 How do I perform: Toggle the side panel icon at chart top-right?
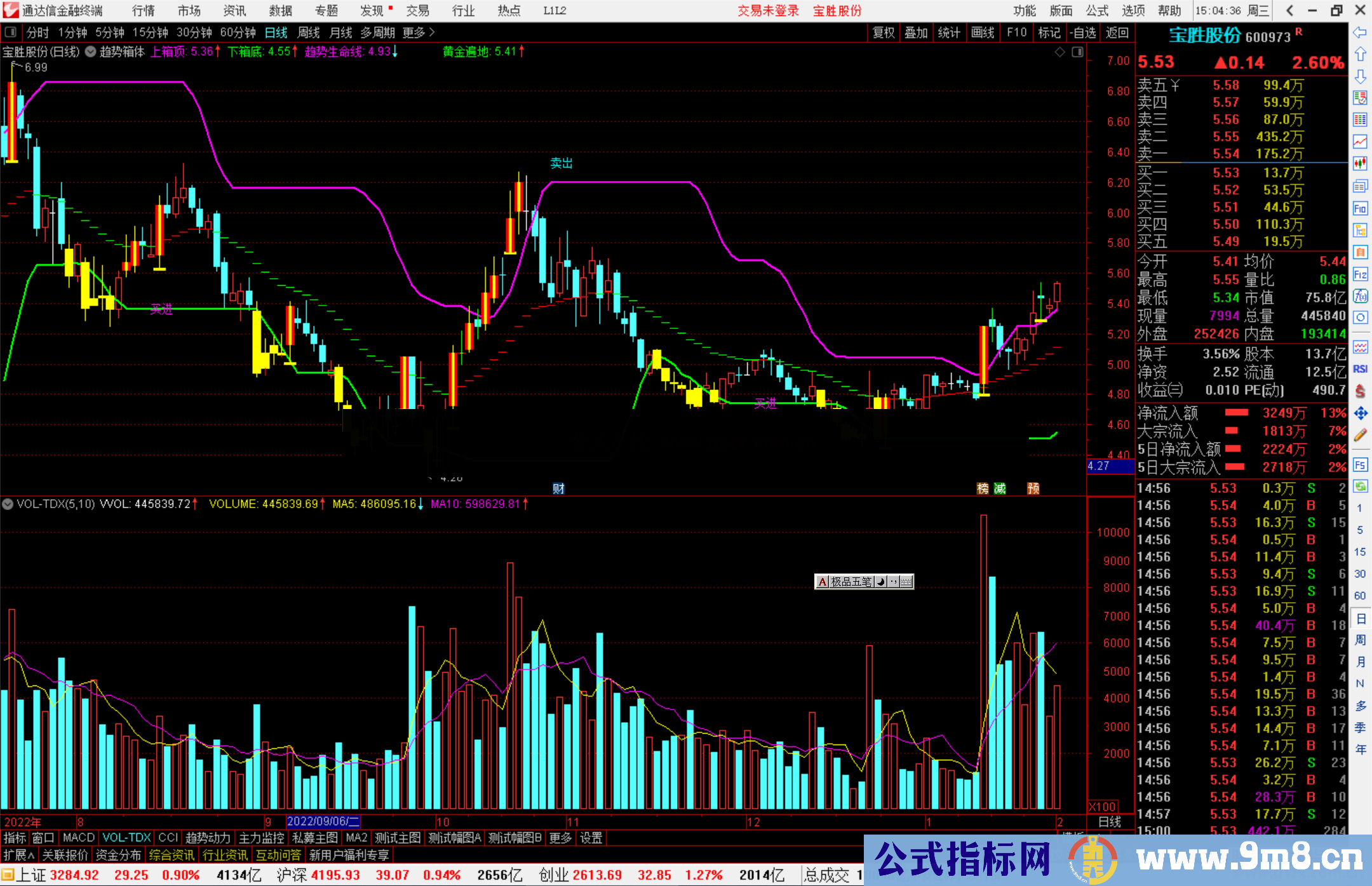point(1077,52)
